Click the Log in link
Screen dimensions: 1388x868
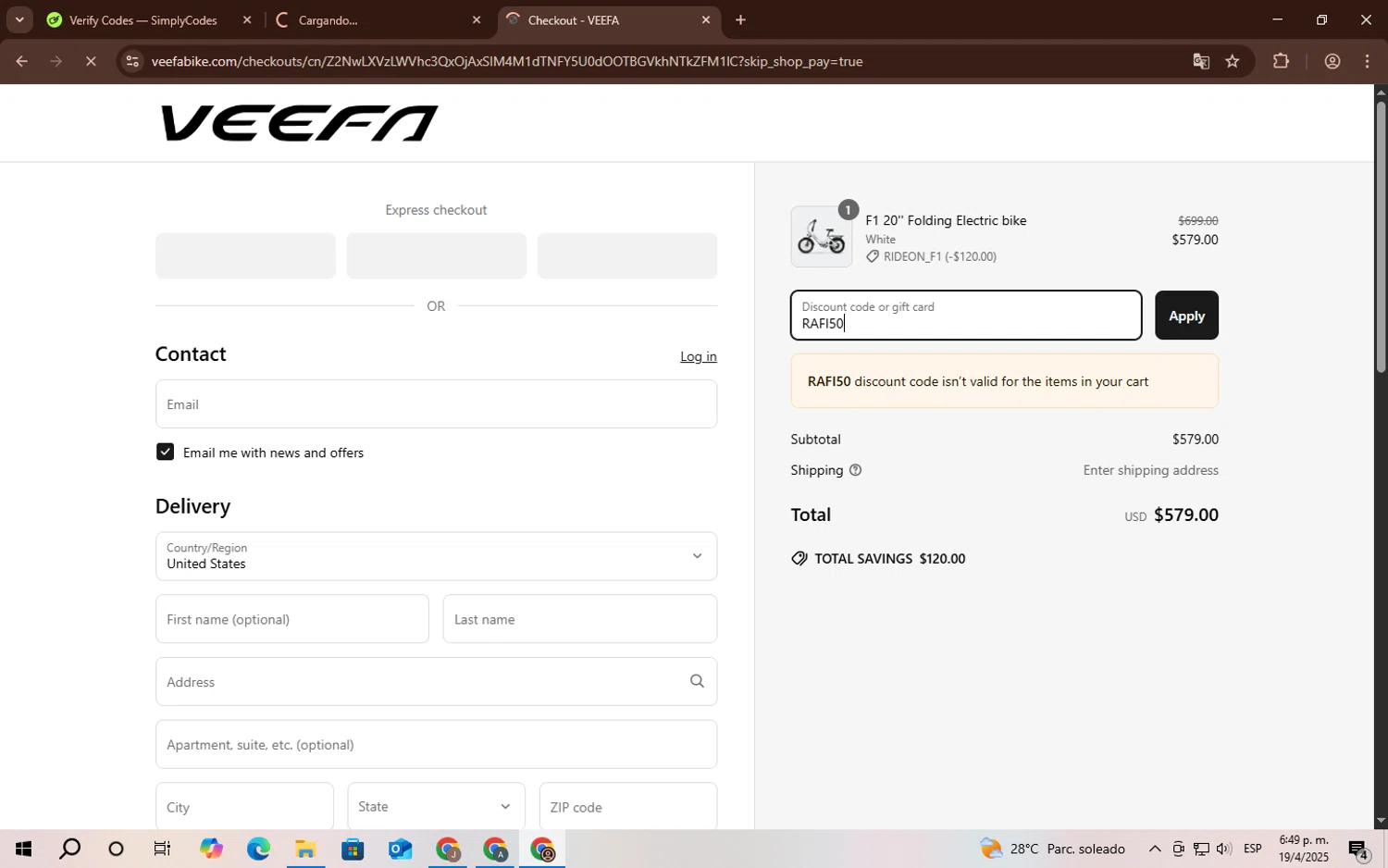[x=699, y=356]
